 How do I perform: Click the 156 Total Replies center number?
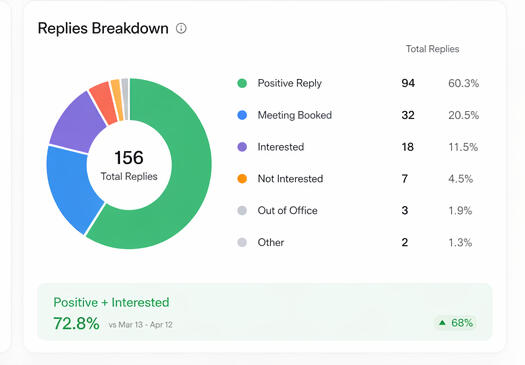pyautogui.click(x=129, y=157)
